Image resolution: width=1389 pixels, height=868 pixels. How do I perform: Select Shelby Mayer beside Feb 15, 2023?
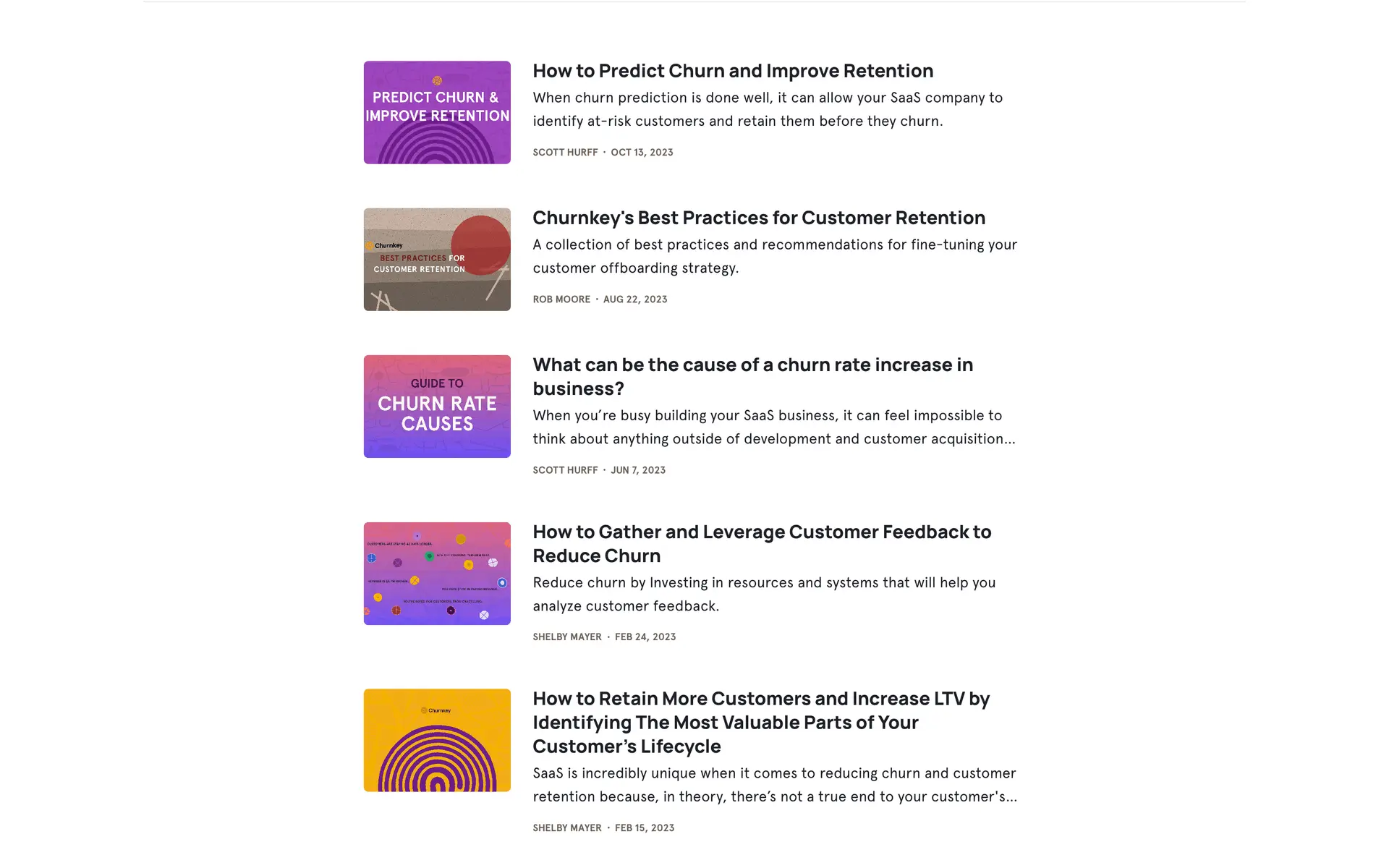coord(566,827)
